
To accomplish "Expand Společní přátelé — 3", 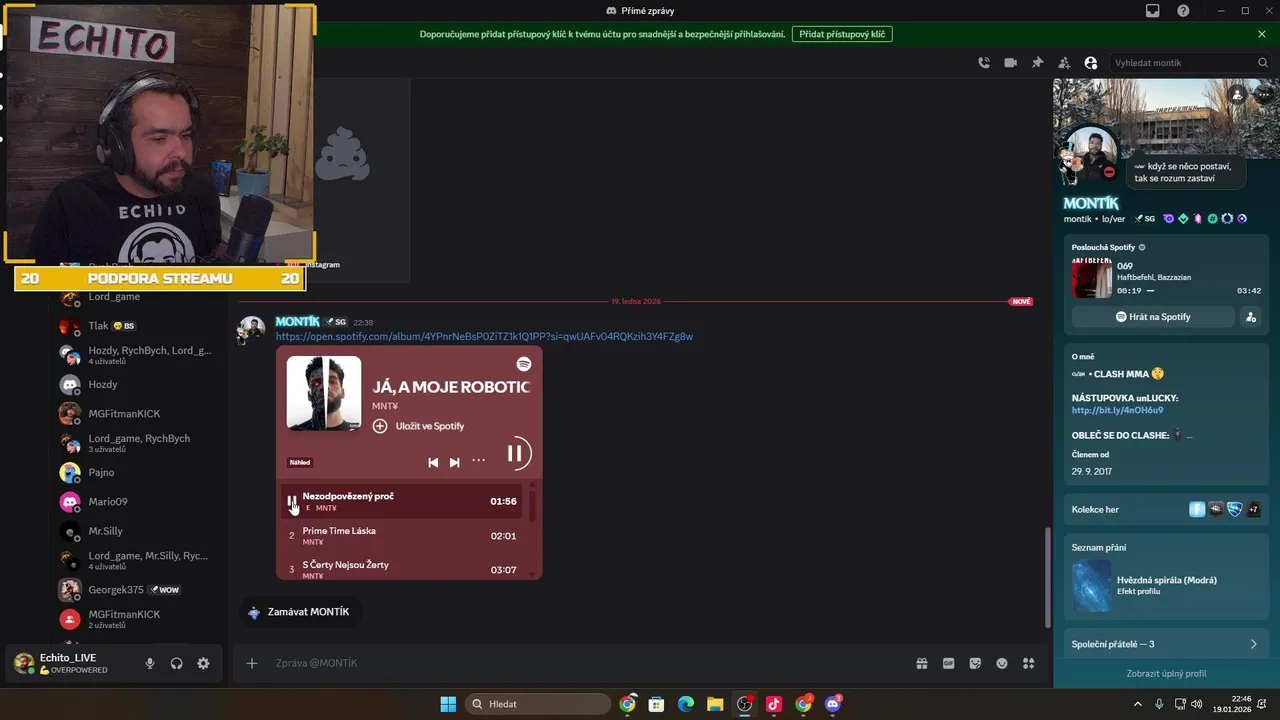I will point(1165,644).
